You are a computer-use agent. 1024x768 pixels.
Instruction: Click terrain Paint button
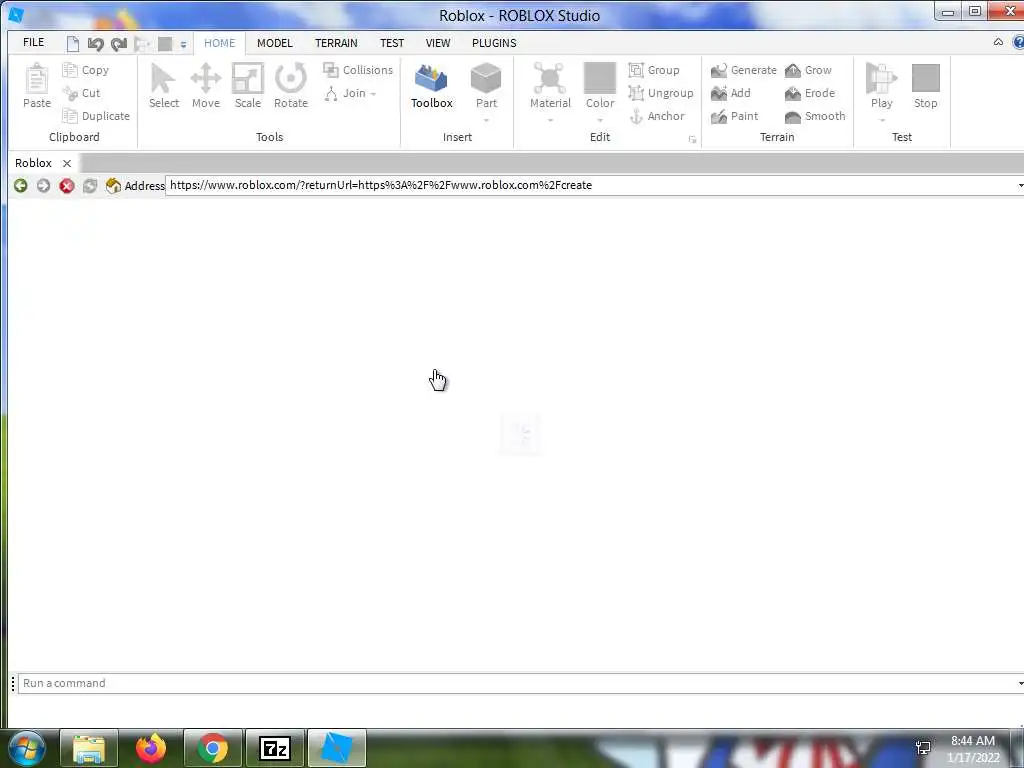click(x=735, y=116)
